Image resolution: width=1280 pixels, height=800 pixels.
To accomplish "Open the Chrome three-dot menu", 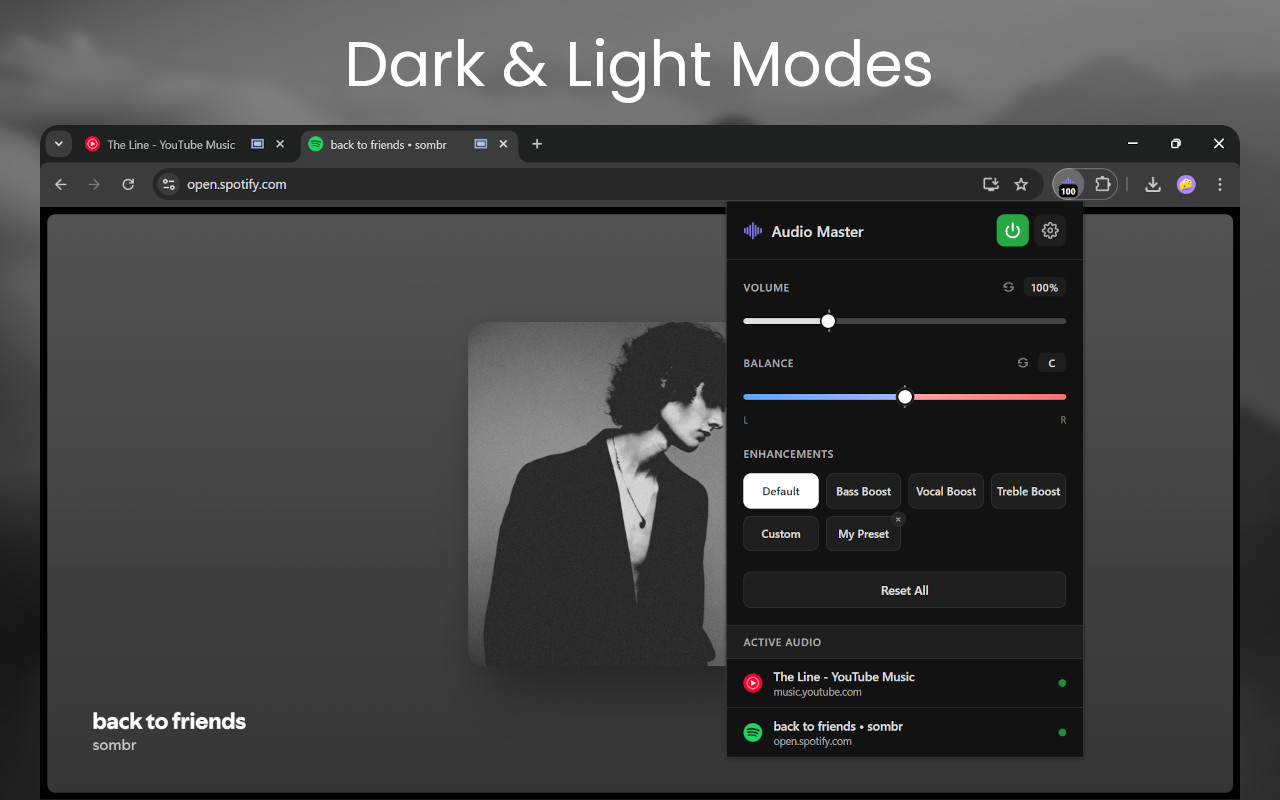I will coord(1219,184).
